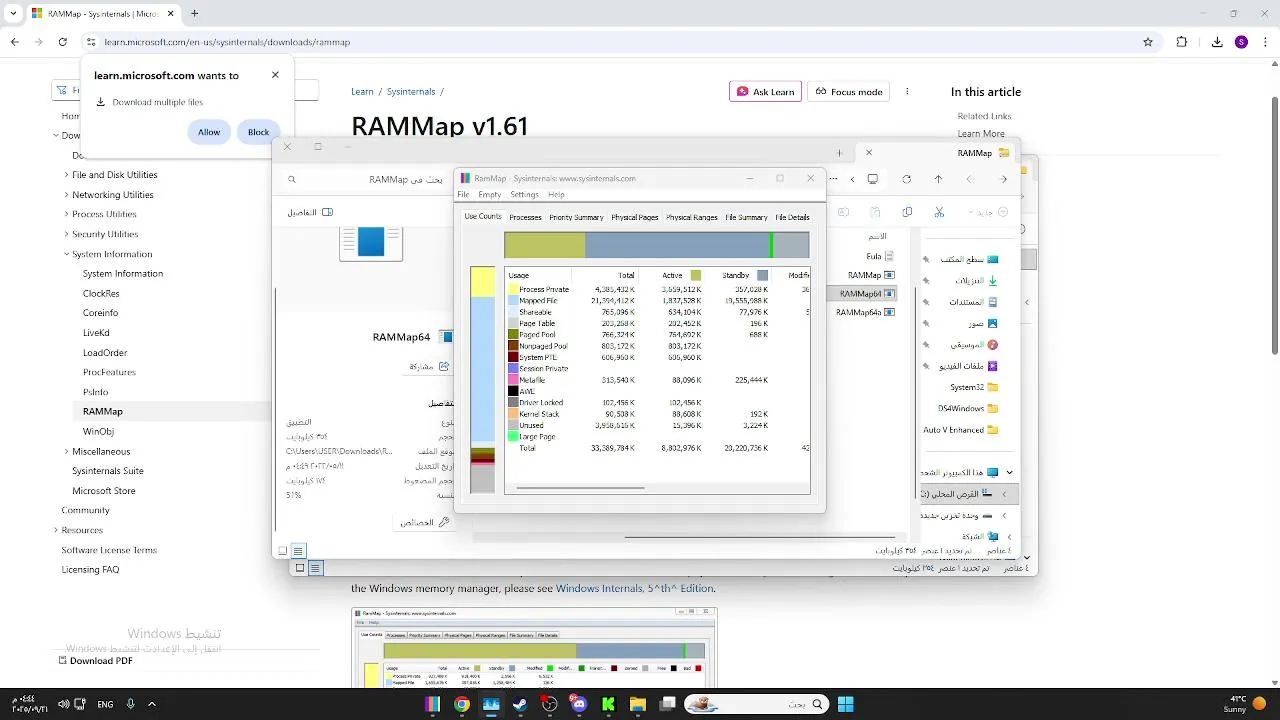
Task: Open the Settings menu in RAMMap
Action: pyautogui.click(x=524, y=195)
